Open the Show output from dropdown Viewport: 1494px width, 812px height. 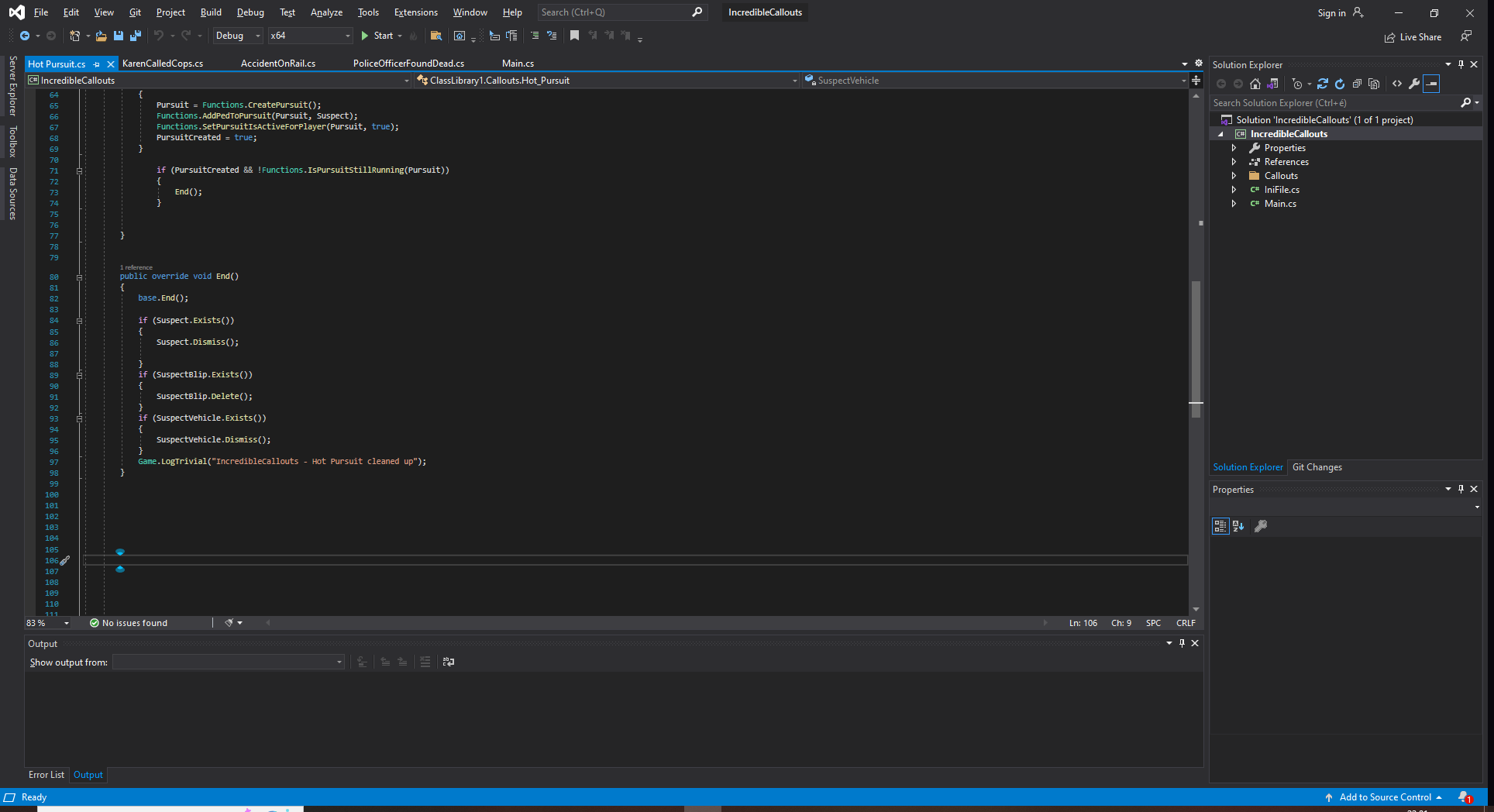[x=229, y=662]
